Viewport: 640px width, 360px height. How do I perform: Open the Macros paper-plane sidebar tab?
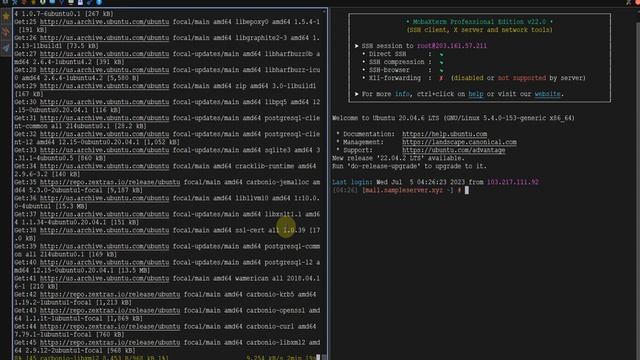[x=6, y=48]
